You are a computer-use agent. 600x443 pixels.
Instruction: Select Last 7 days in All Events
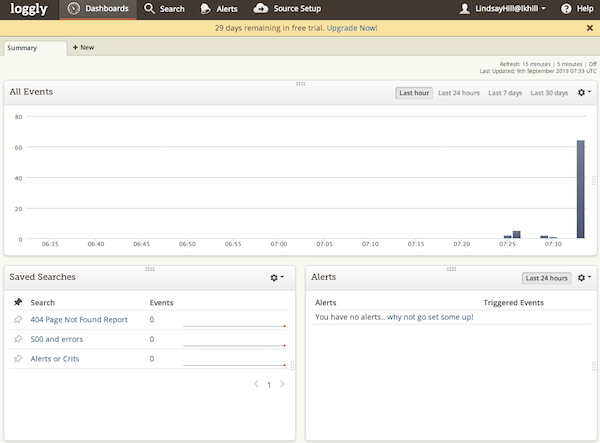pyautogui.click(x=505, y=93)
